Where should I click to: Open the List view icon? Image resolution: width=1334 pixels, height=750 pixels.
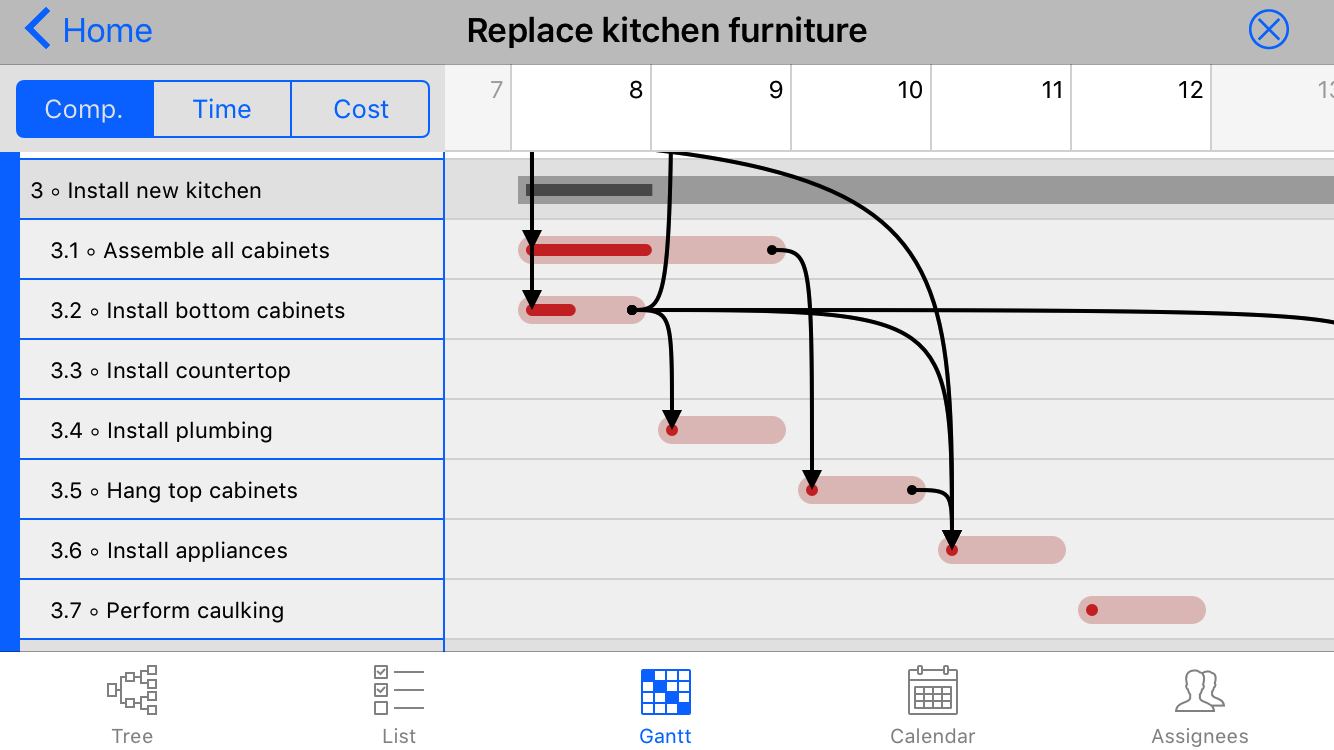point(398,691)
